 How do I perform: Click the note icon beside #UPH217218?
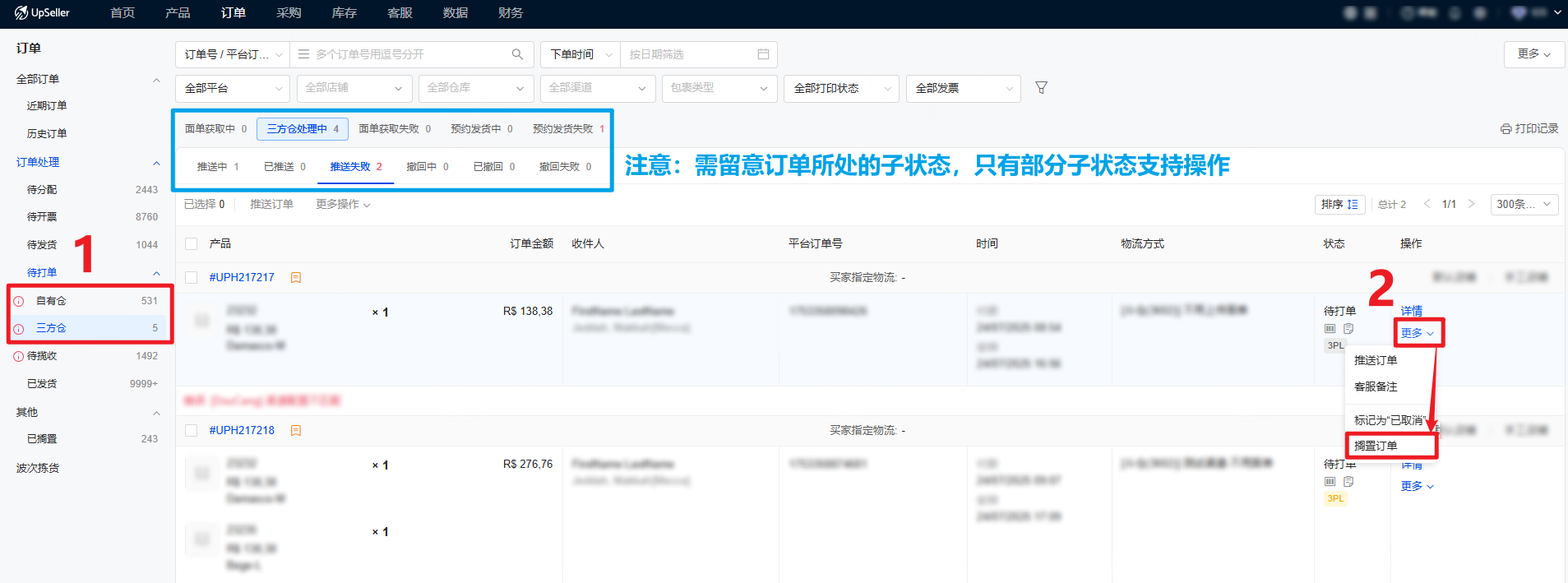[x=296, y=431]
